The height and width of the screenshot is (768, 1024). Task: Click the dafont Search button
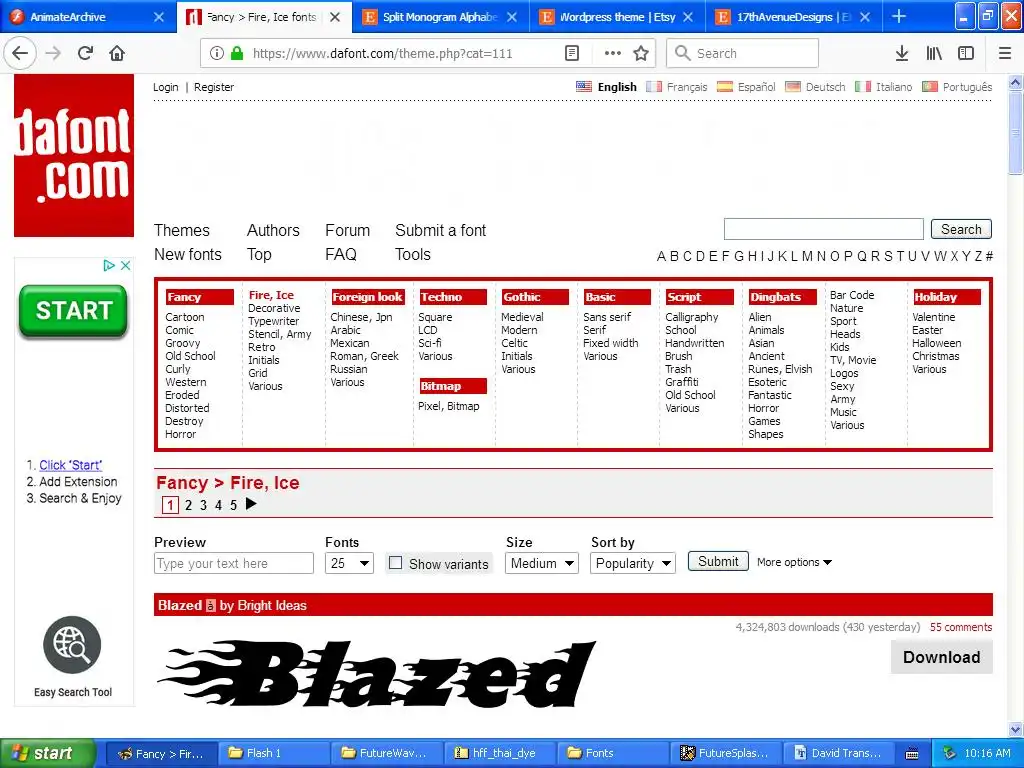coord(961,229)
